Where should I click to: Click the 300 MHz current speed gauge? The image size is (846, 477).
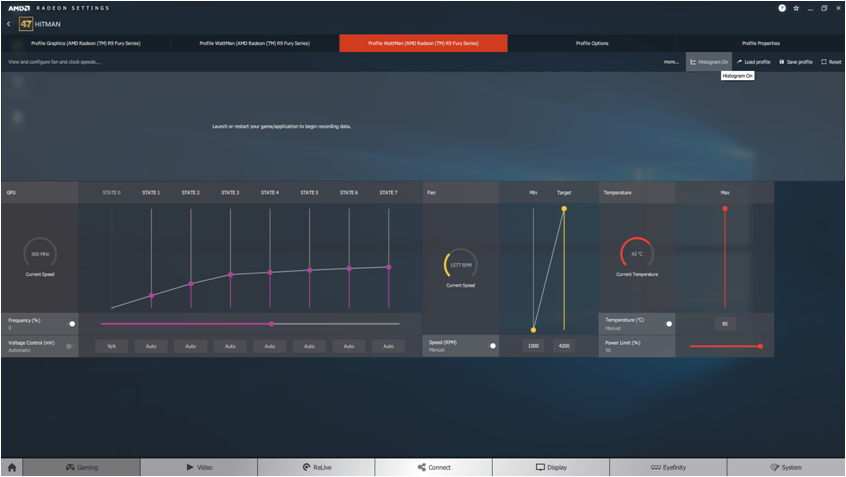40,254
